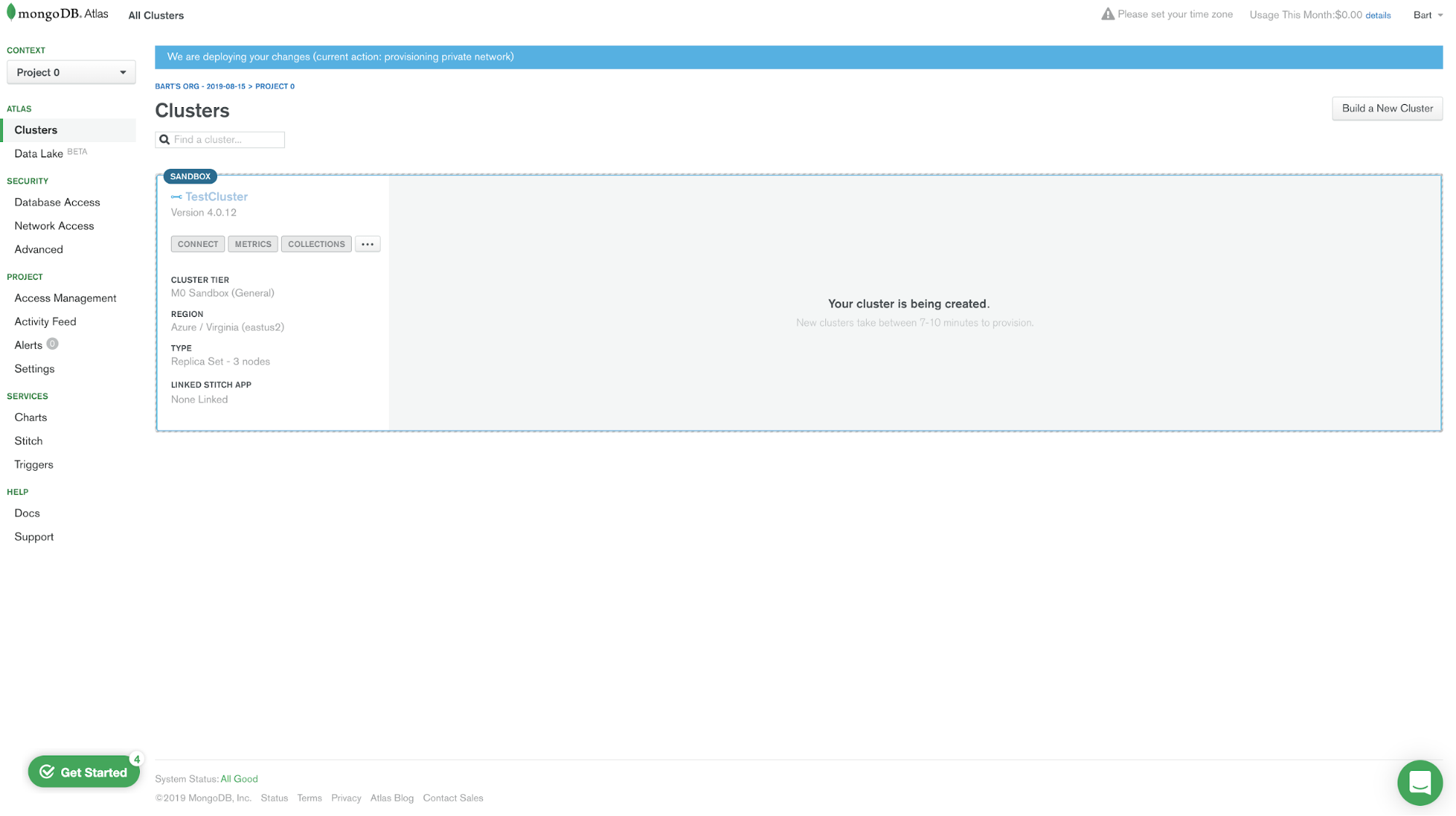Open Support help page
This screenshot has width=1456, height=816.
[x=34, y=537]
